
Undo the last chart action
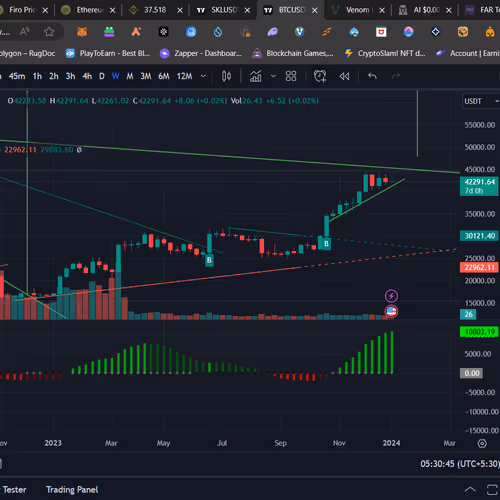372,76
